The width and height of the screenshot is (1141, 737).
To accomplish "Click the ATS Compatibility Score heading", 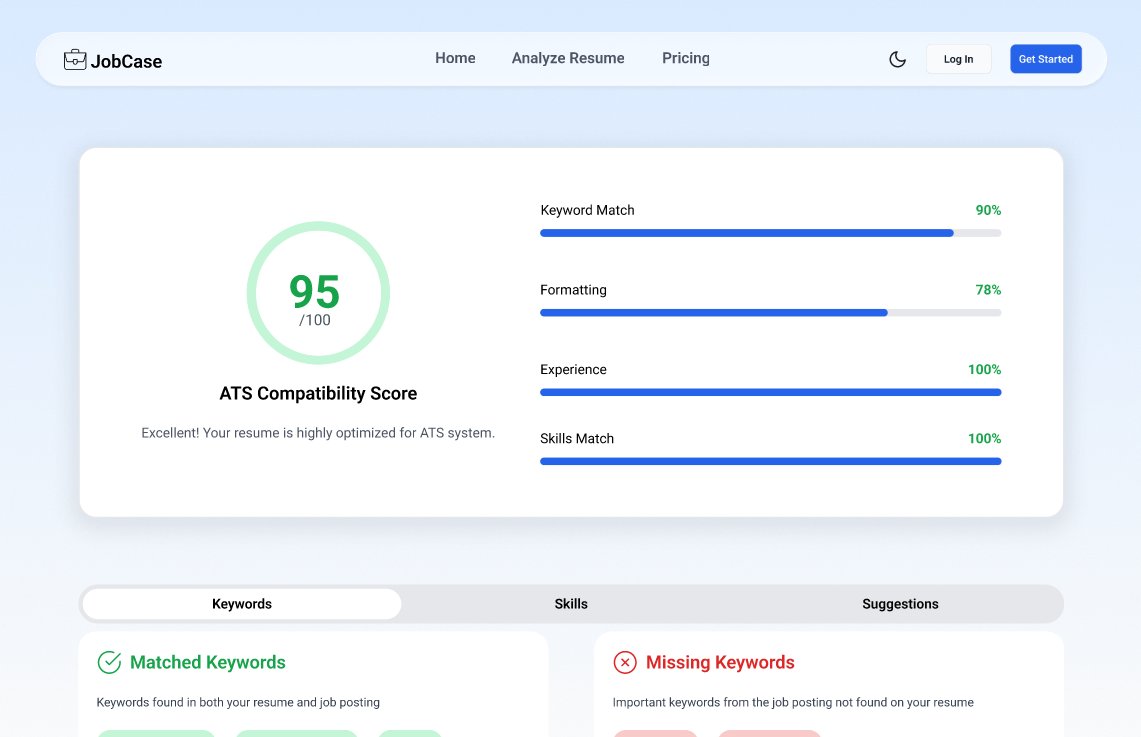I will tap(318, 393).
